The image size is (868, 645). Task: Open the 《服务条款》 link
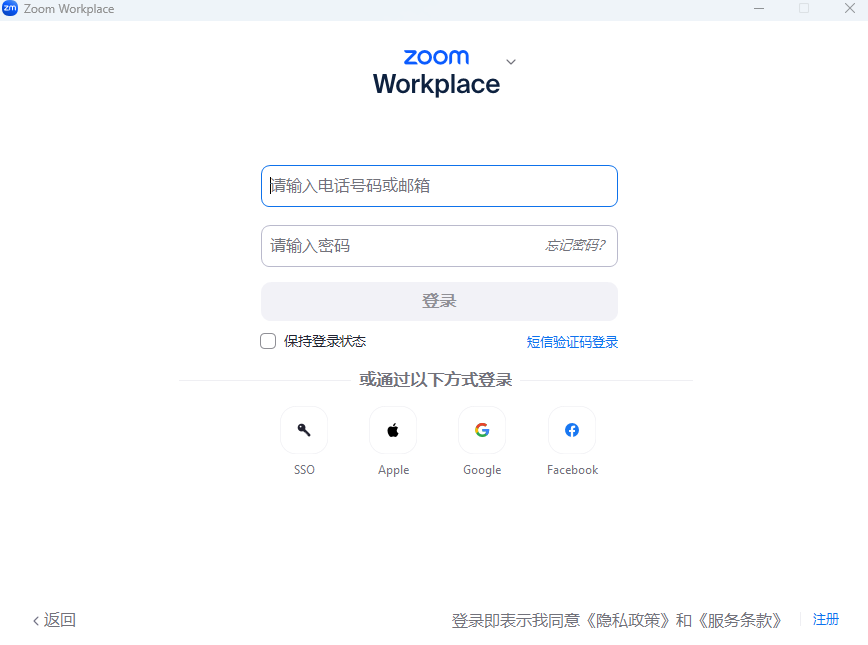pos(740,621)
